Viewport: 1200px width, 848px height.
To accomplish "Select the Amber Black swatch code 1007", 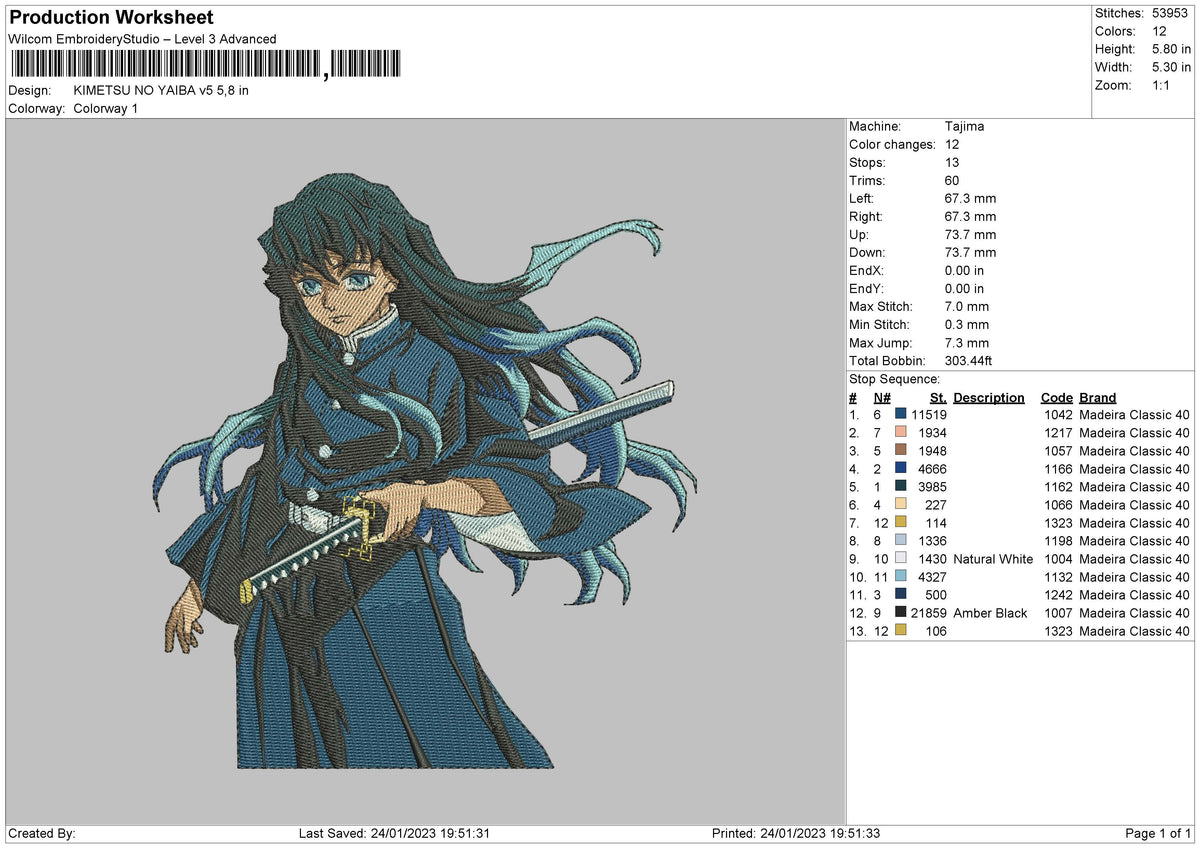I will click(x=901, y=612).
